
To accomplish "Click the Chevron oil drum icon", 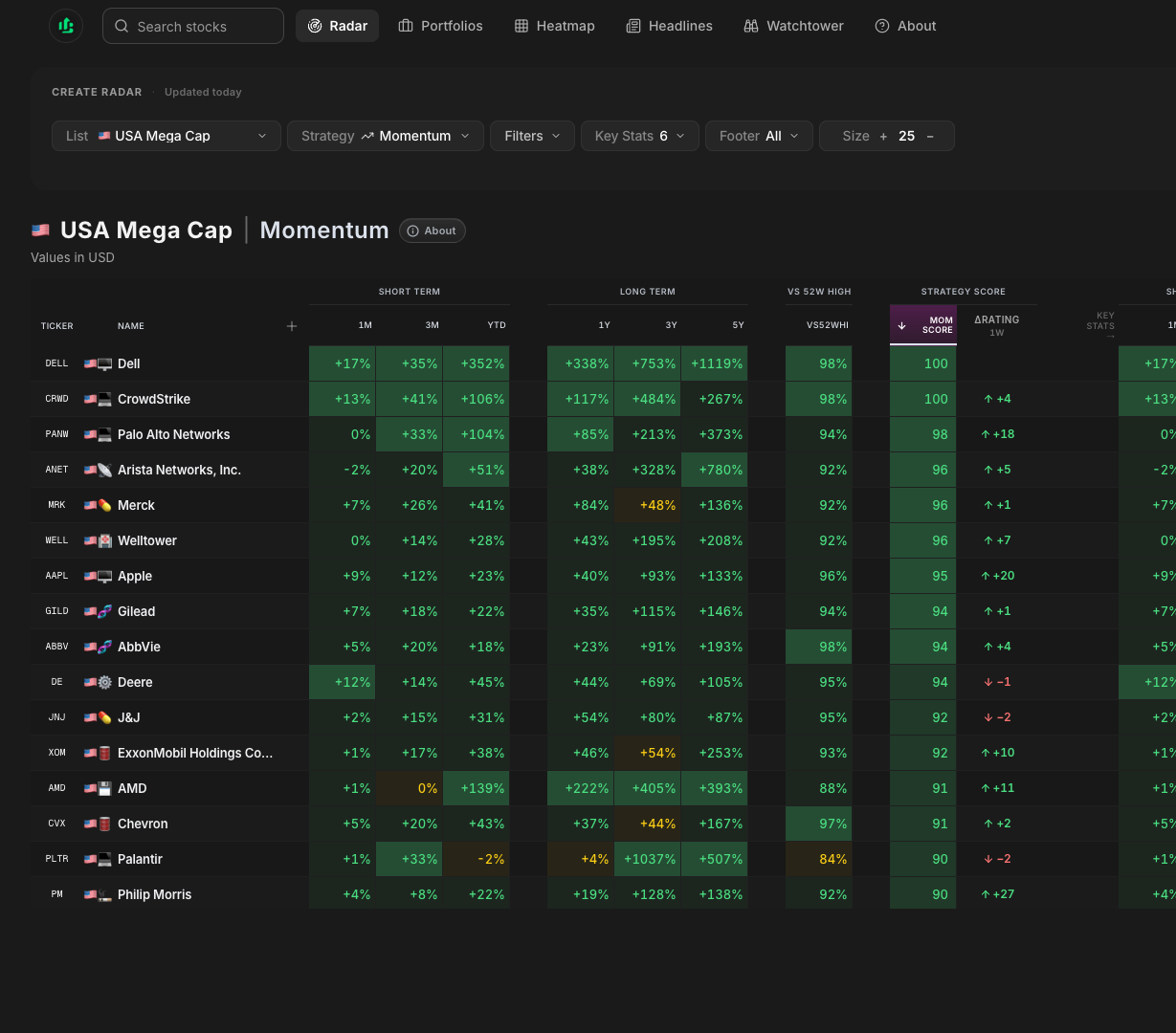I will tap(105, 824).
